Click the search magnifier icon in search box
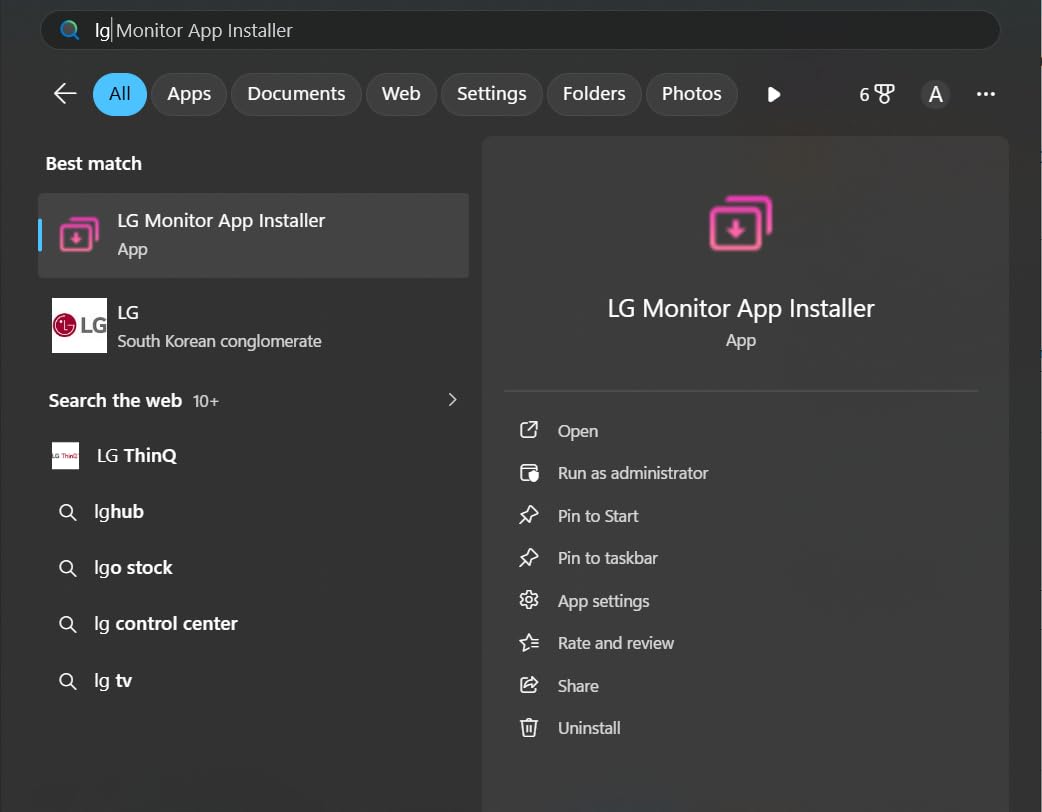The height and width of the screenshot is (812, 1042). 69,30
